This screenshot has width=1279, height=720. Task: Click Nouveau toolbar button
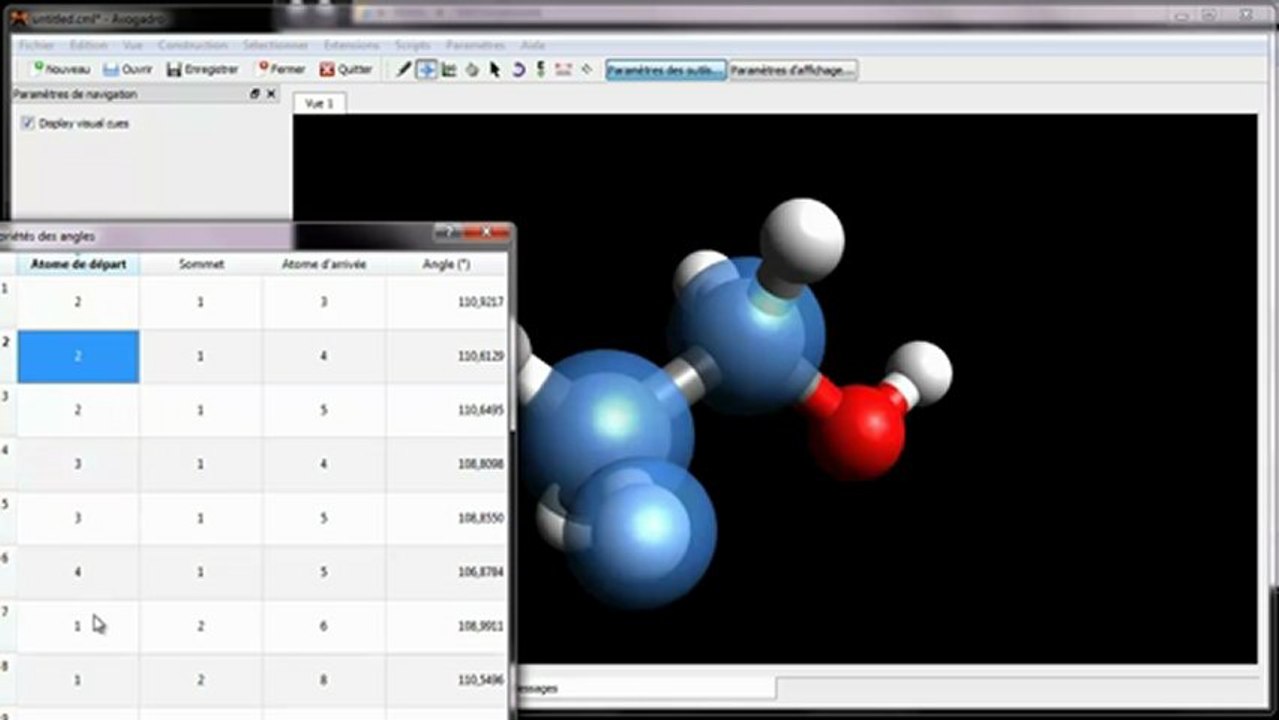tap(61, 70)
